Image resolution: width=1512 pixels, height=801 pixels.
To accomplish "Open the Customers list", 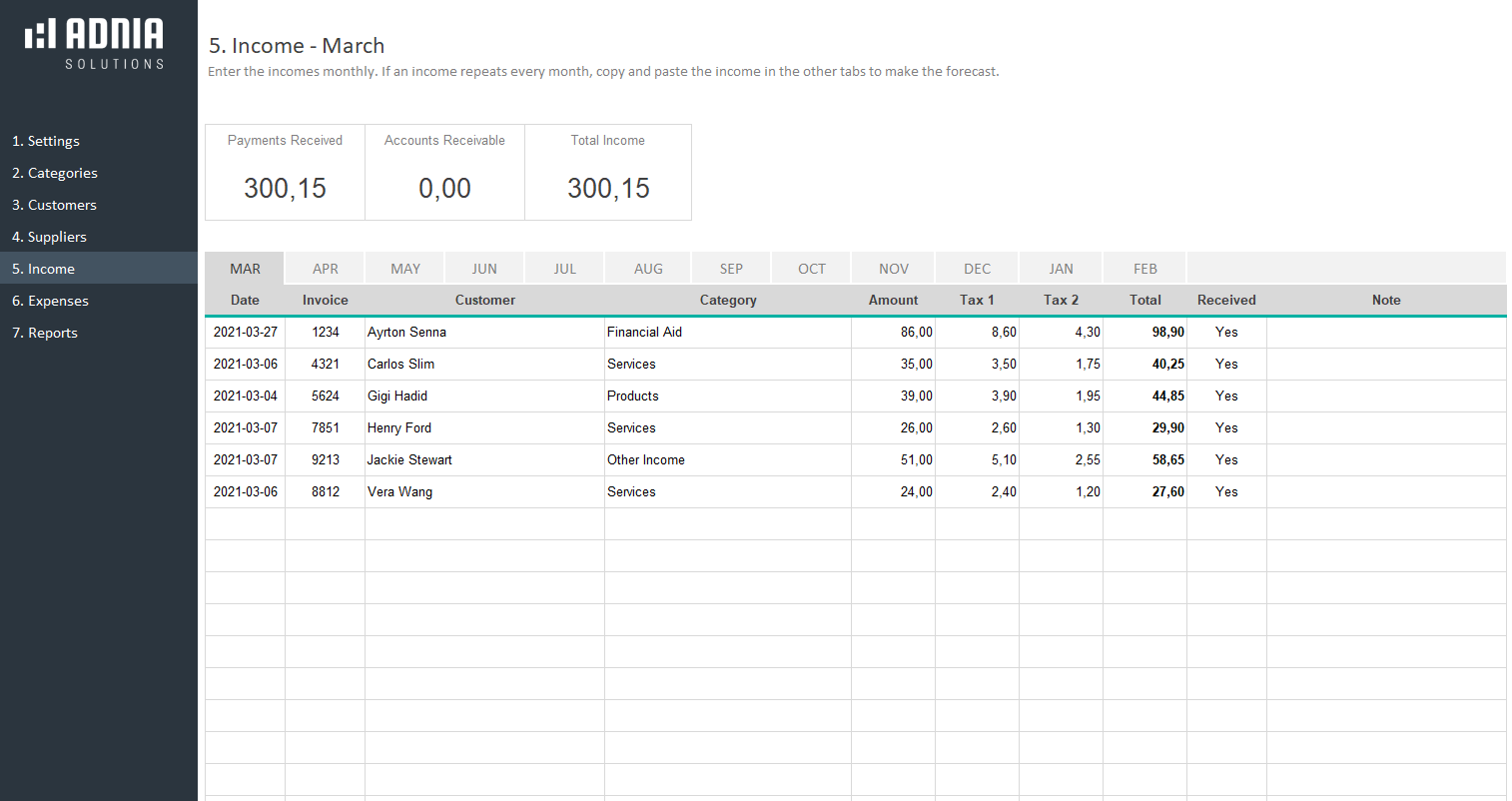I will tap(54, 205).
